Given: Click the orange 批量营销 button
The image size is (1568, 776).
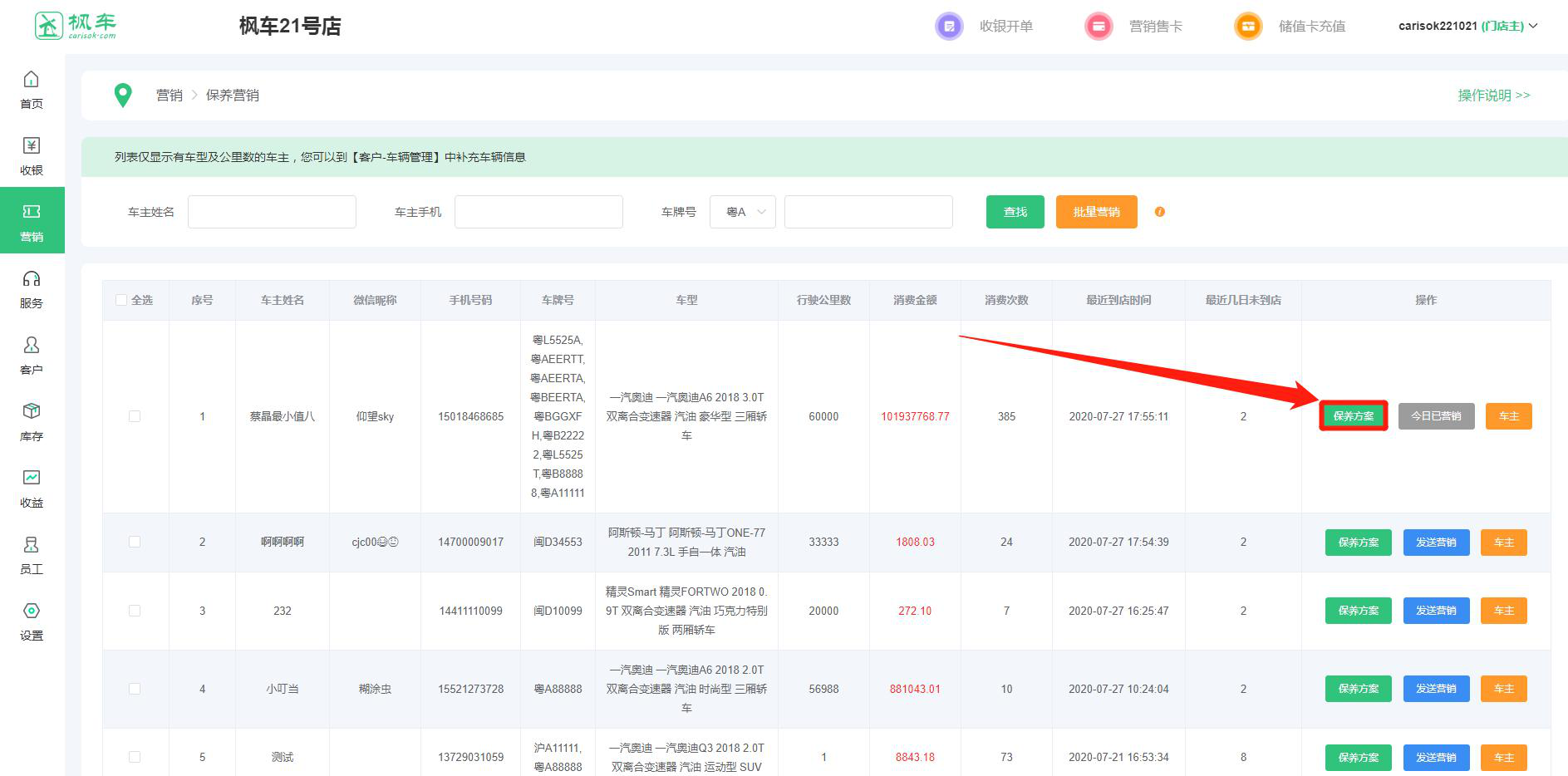Looking at the screenshot, I should coord(1097,212).
